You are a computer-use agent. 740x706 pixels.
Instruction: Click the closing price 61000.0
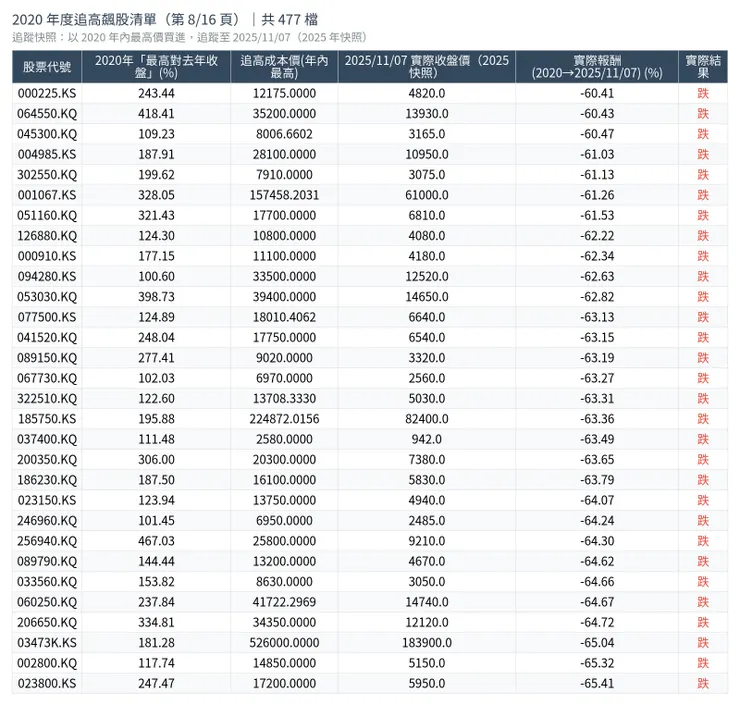tap(427, 195)
